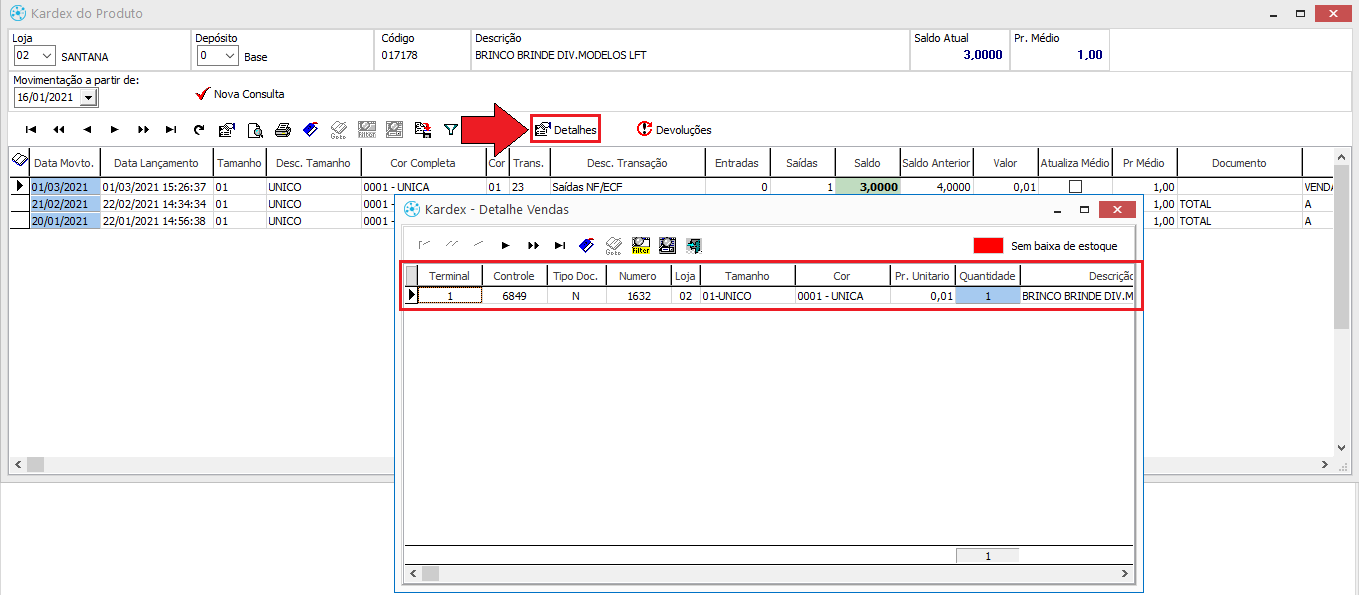Click the Tipo Doc. cell showing N

(x=576, y=296)
